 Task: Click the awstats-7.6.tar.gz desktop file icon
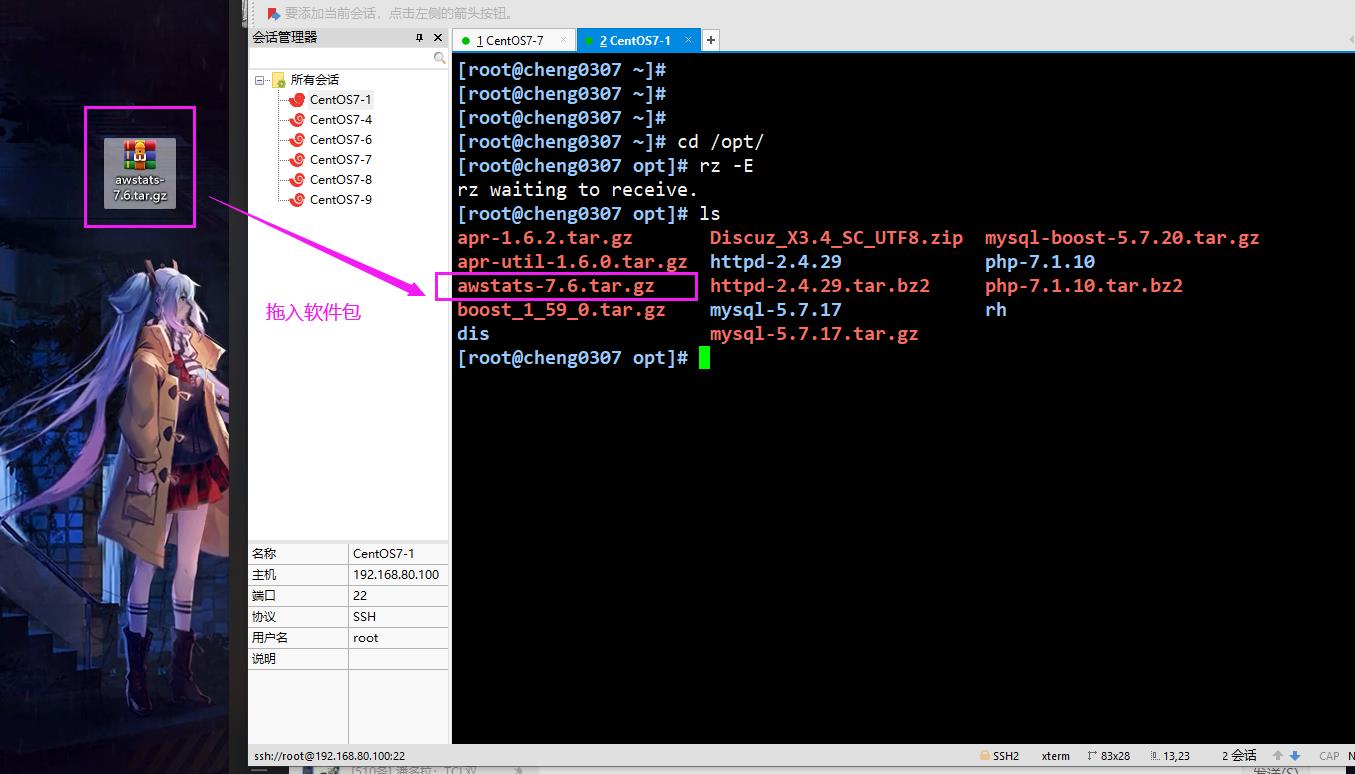pos(140,172)
